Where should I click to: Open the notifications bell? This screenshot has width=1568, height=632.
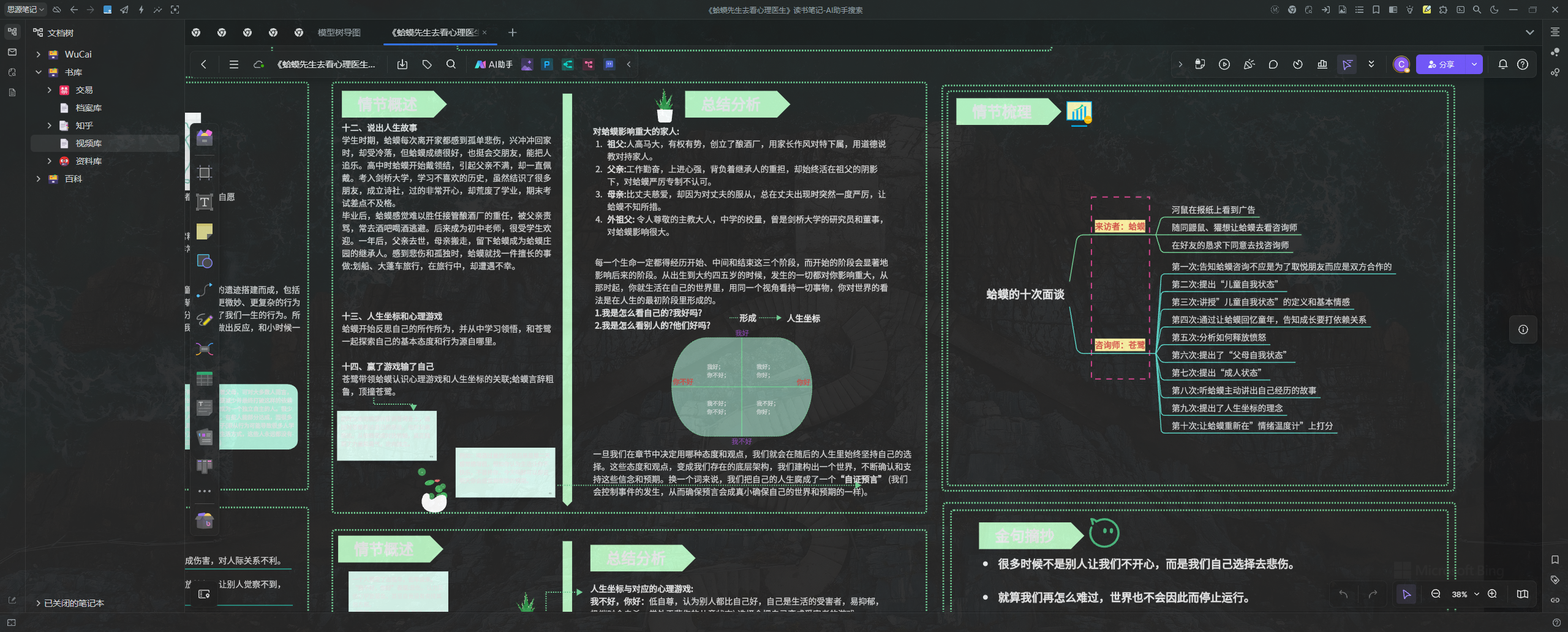pyautogui.click(x=1503, y=64)
